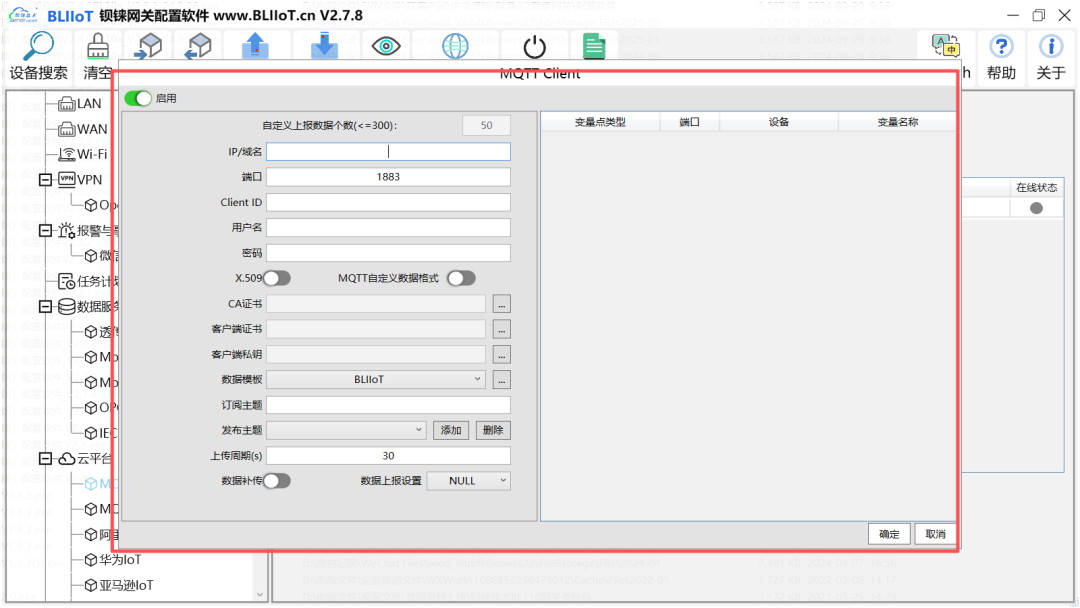Open 关于 about info icon
This screenshot has width=1080, height=608.
pos(1050,46)
